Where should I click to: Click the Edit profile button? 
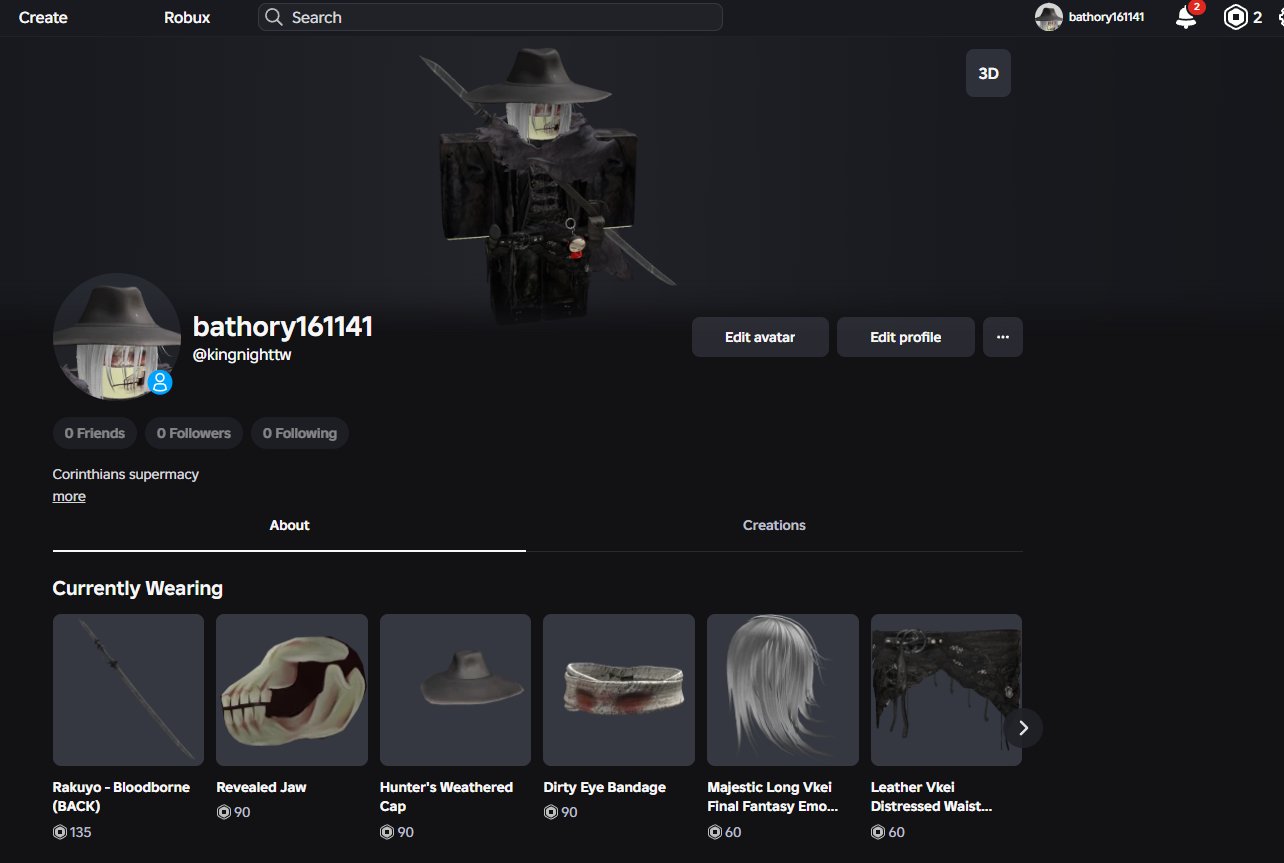[x=905, y=337]
